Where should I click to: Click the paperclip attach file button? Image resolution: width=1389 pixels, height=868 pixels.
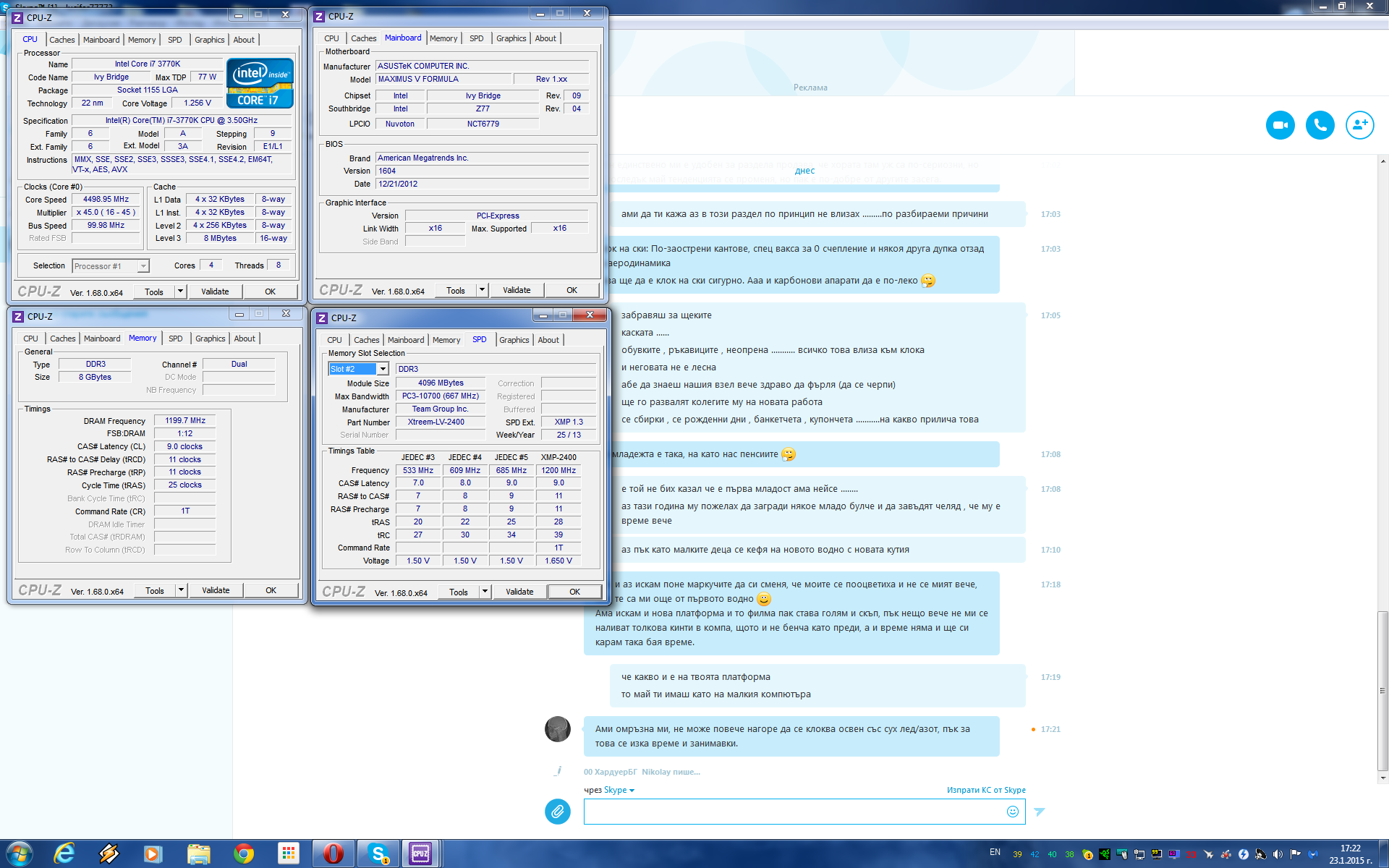557,812
